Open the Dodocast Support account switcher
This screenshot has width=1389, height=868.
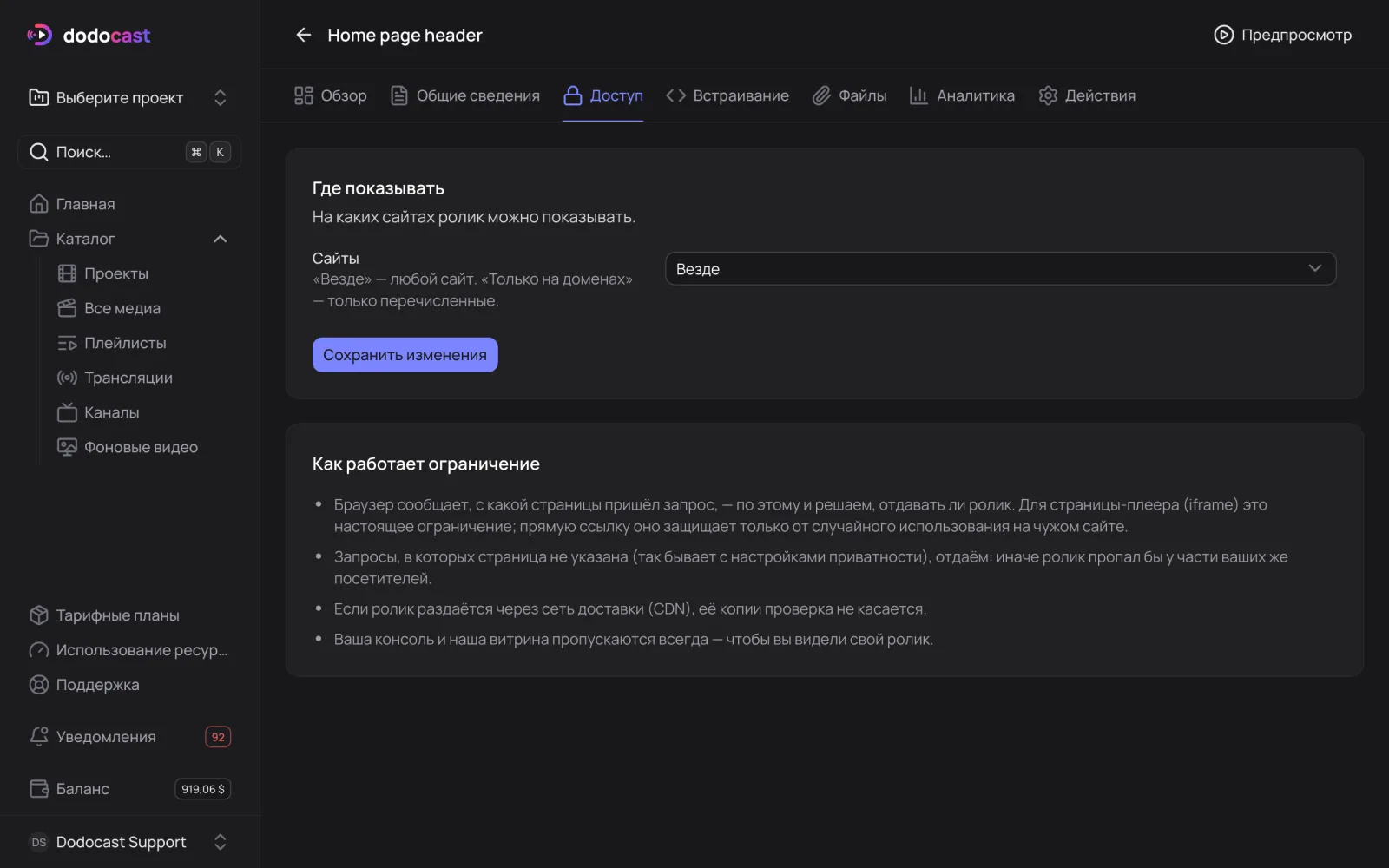click(129, 842)
